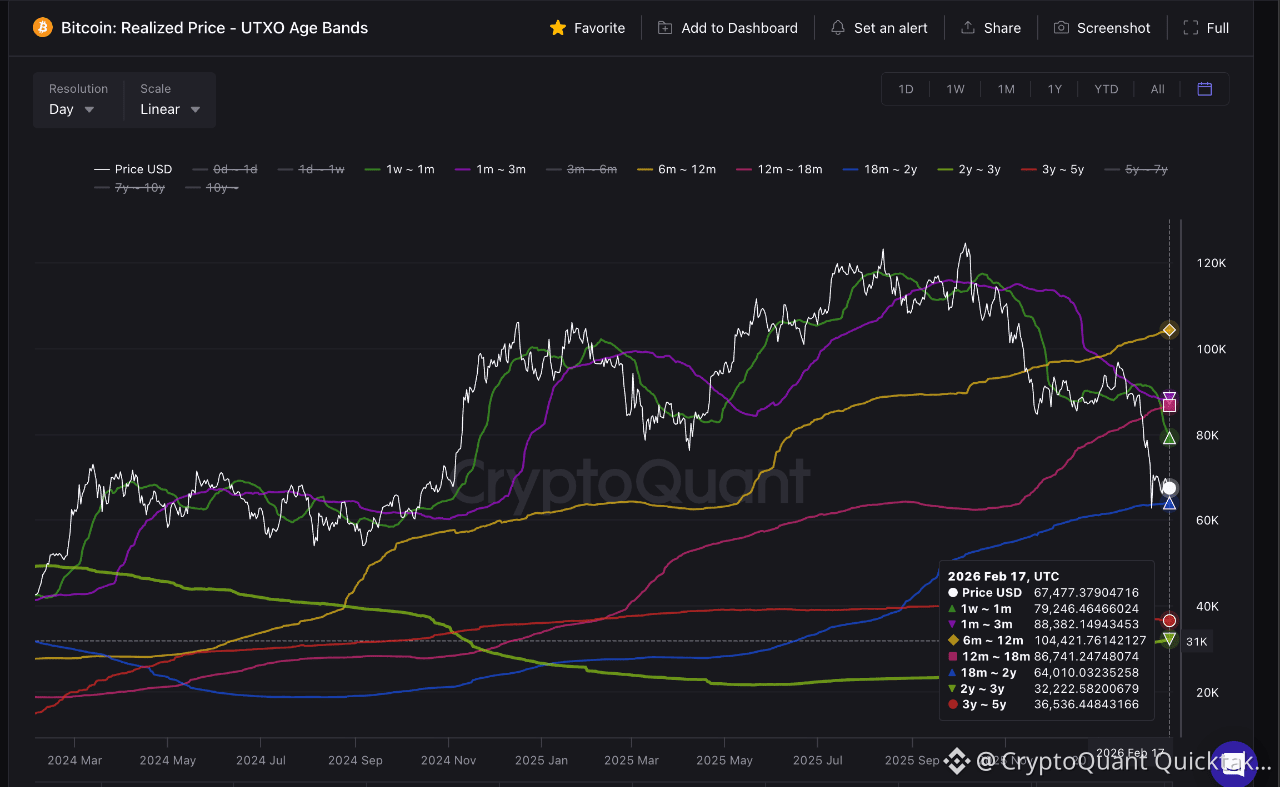Switch to the YTD time range
1280x787 pixels.
tap(1106, 89)
